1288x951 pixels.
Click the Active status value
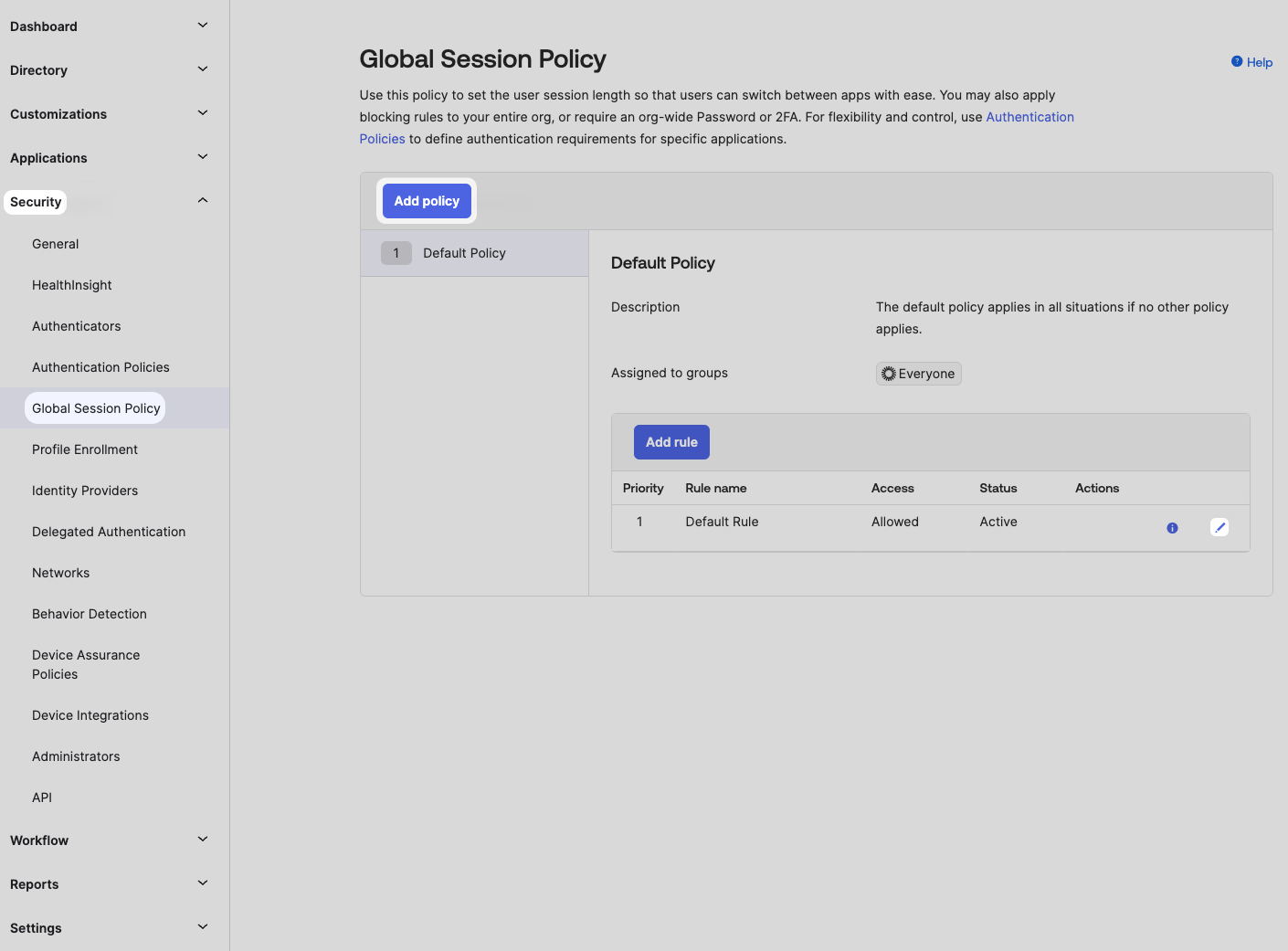(998, 522)
